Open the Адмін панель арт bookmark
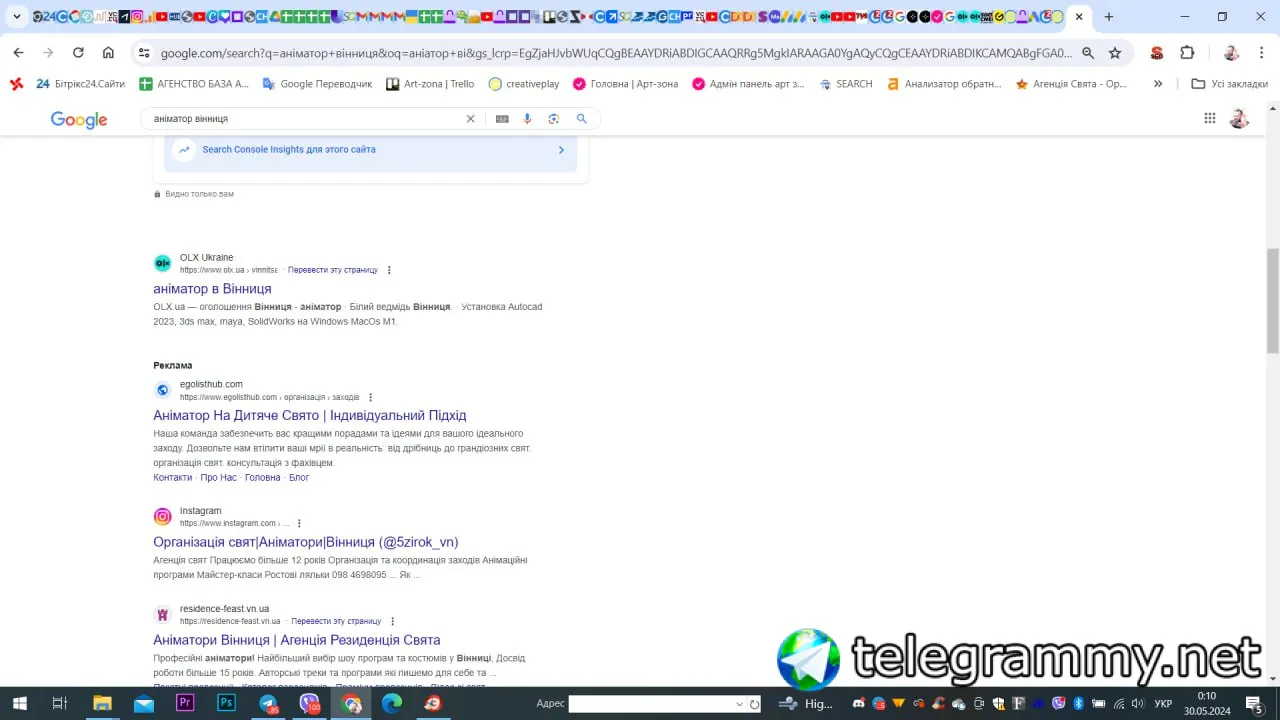This screenshot has height=720, width=1280. [x=748, y=84]
